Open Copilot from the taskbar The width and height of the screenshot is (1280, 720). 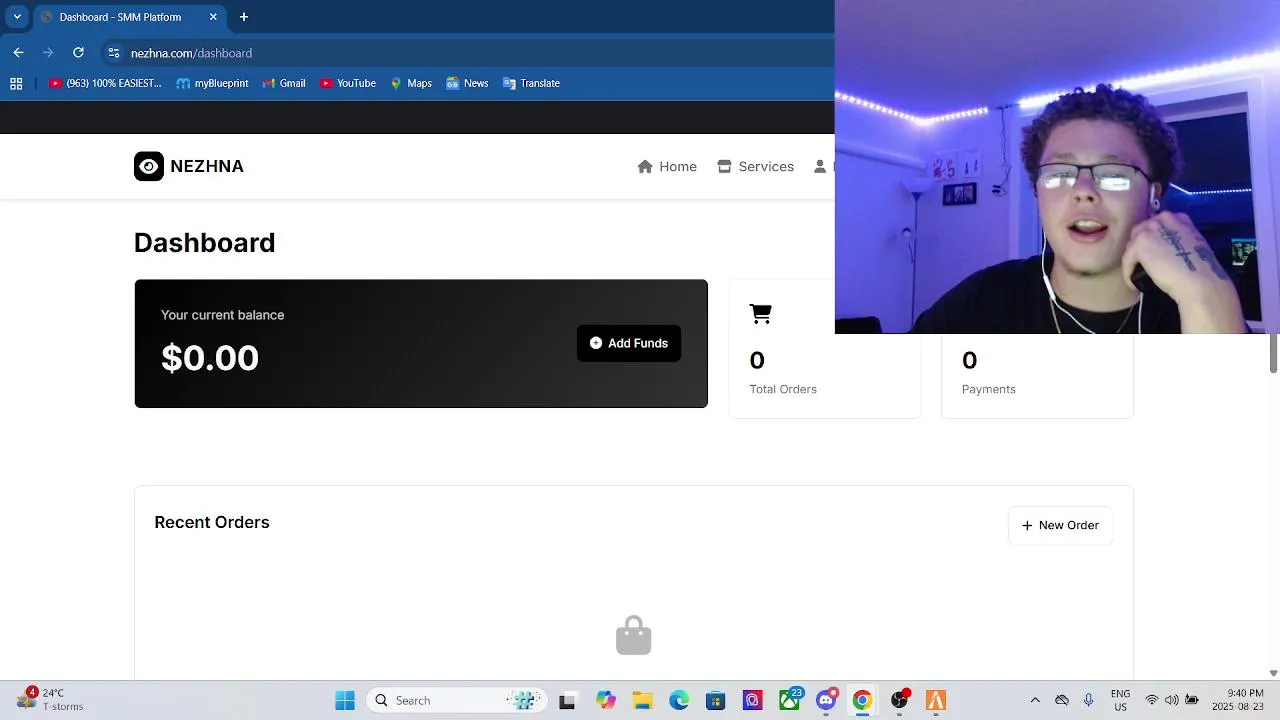click(605, 701)
